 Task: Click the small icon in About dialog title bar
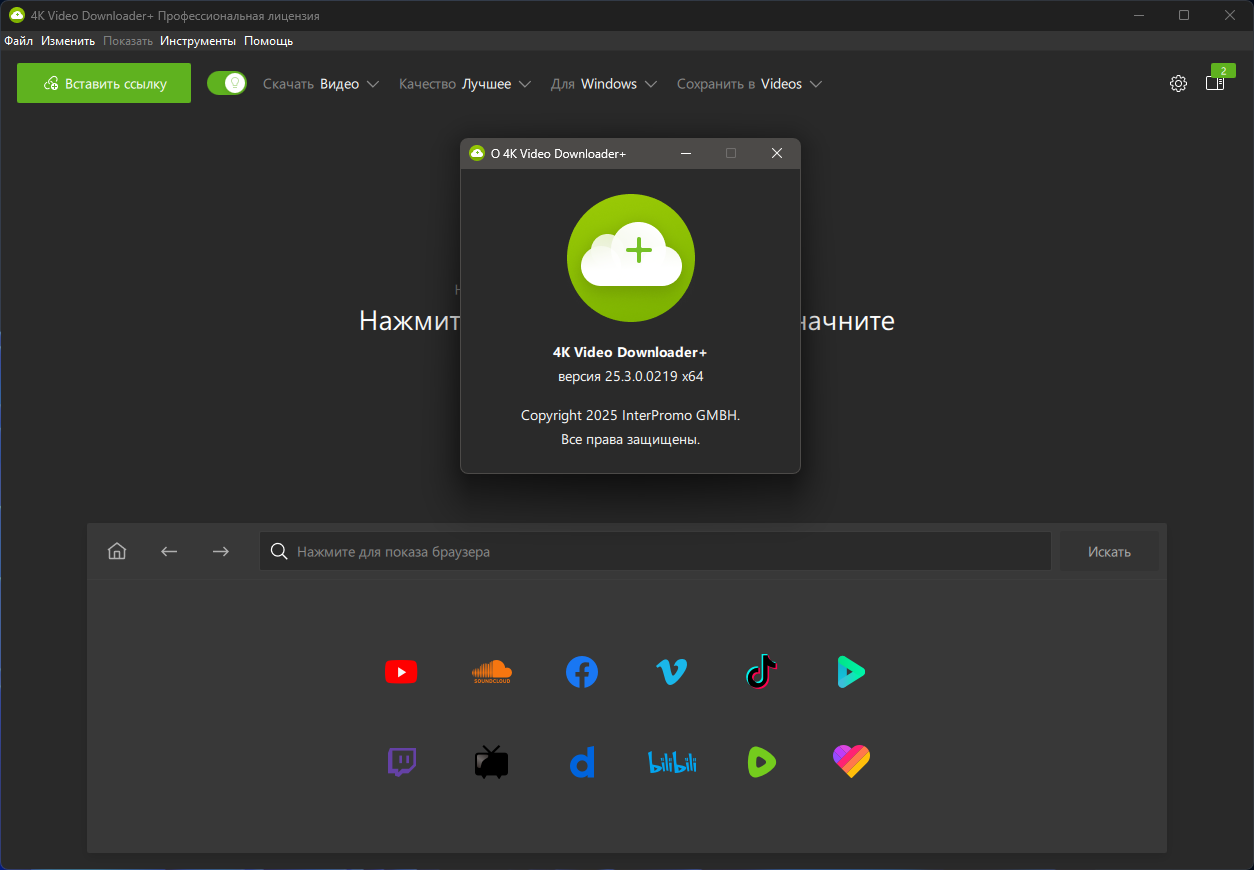click(x=477, y=153)
